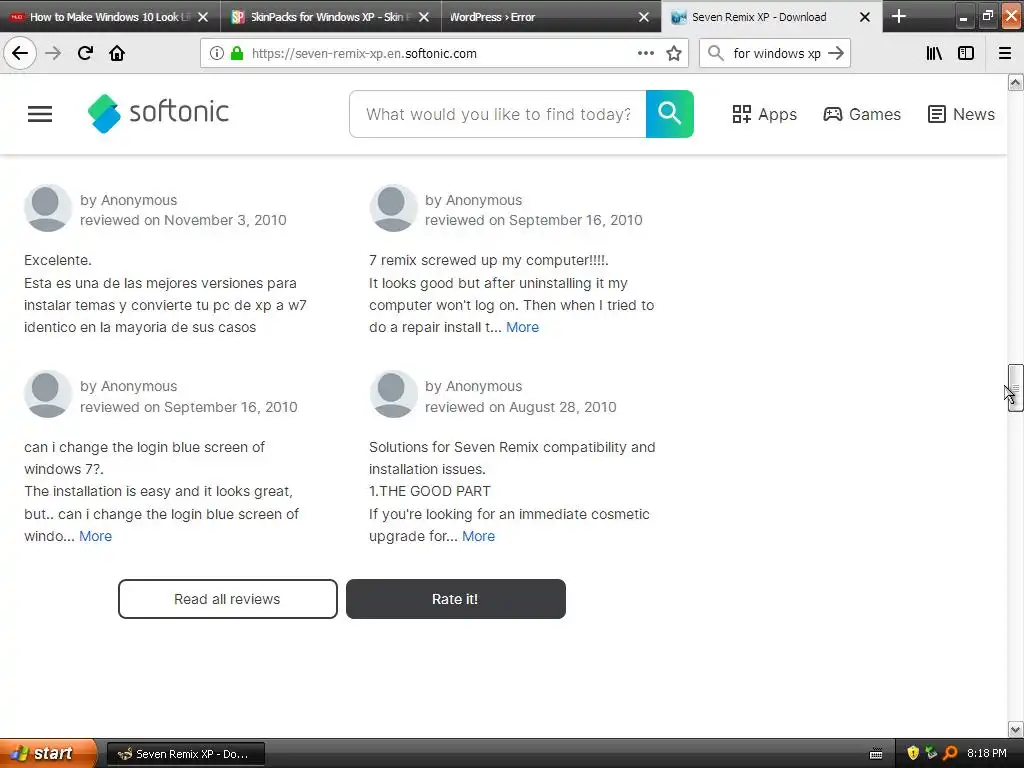Click the review title 'Excelente.'
The height and width of the screenshot is (768, 1024).
coord(57,260)
